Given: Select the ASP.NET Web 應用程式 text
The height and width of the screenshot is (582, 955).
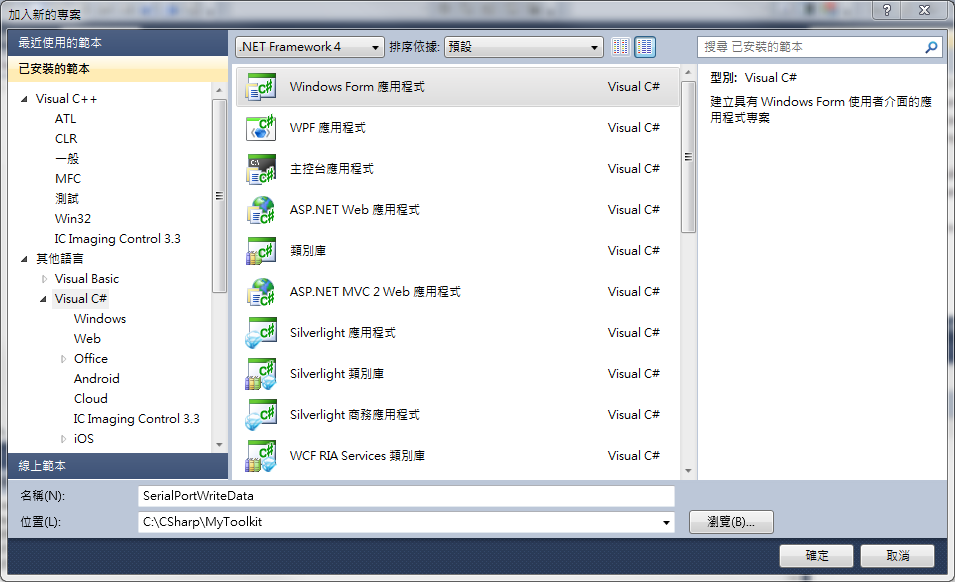Looking at the screenshot, I should point(354,209).
